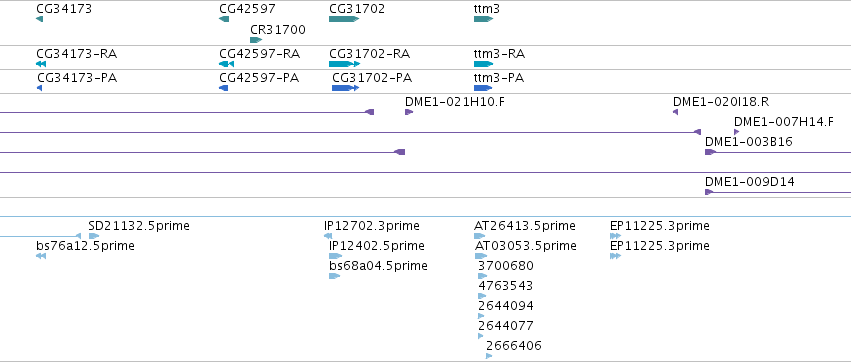The width and height of the screenshot is (851, 362).
Task: Select the IP12702.3prime EST marker
Action: [328, 236]
